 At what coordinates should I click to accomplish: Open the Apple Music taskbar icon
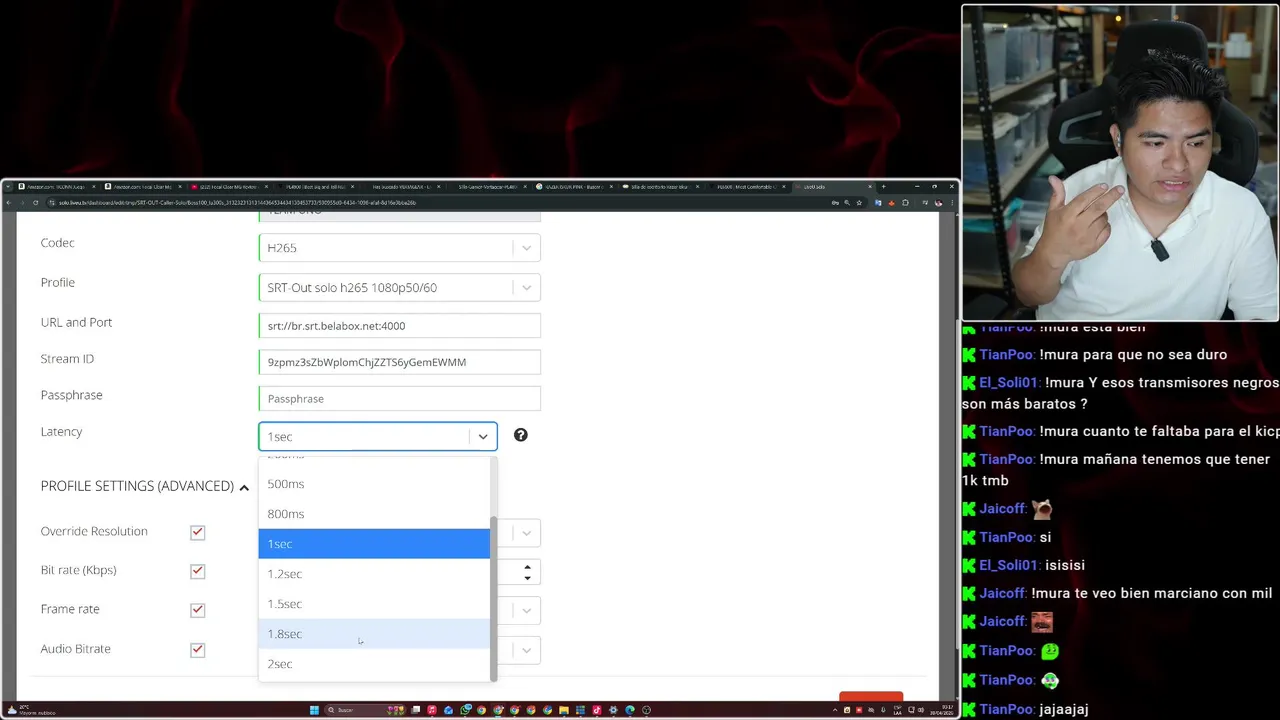click(432, 710)
